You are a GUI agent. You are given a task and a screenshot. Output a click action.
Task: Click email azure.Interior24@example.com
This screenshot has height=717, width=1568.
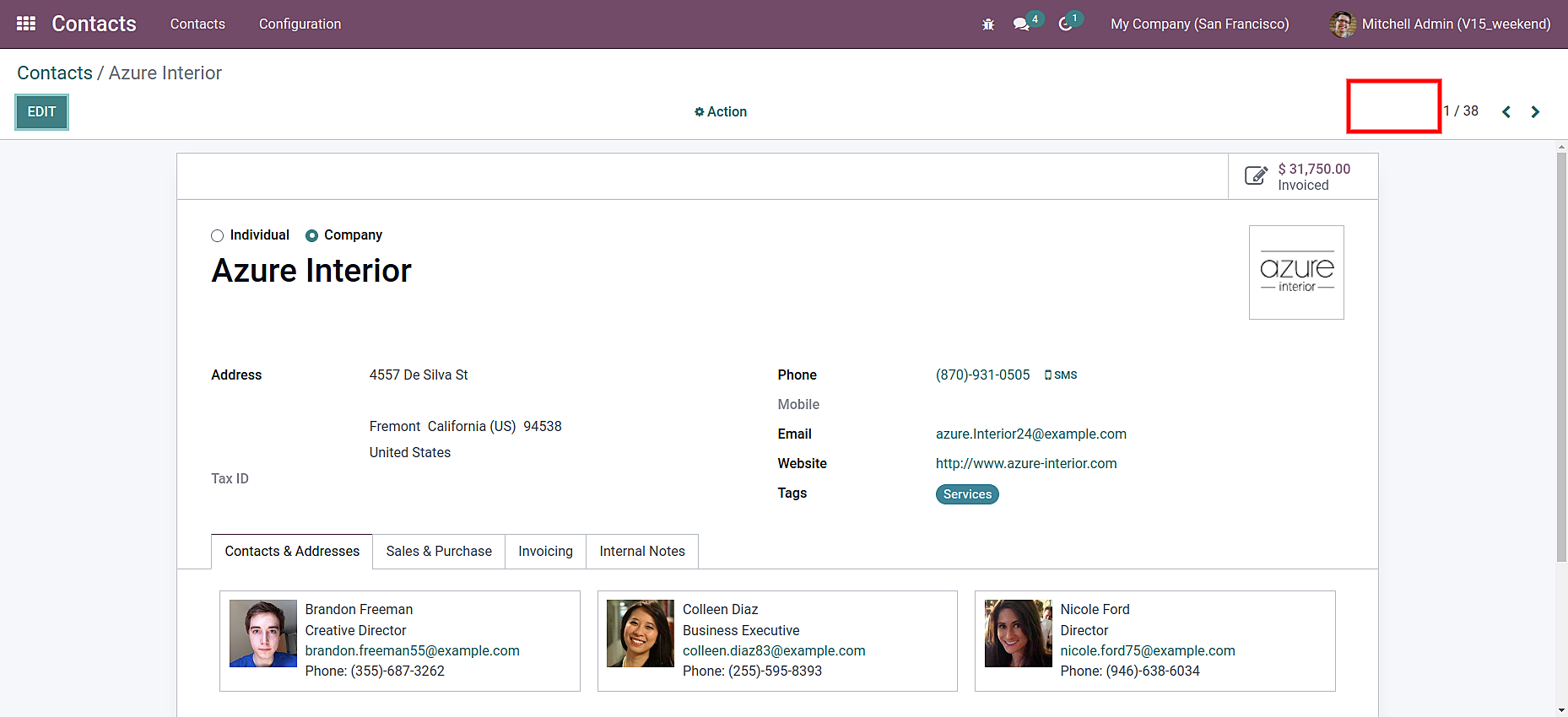point(1031,434)
